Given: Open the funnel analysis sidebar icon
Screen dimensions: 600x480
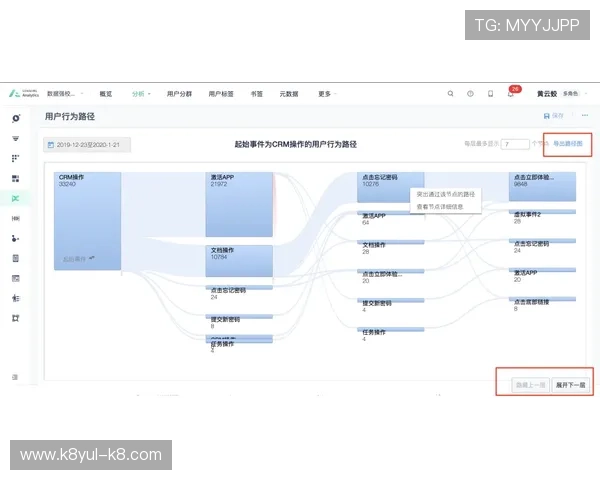Looking at the screenshot, I should (x=15, y=139).
